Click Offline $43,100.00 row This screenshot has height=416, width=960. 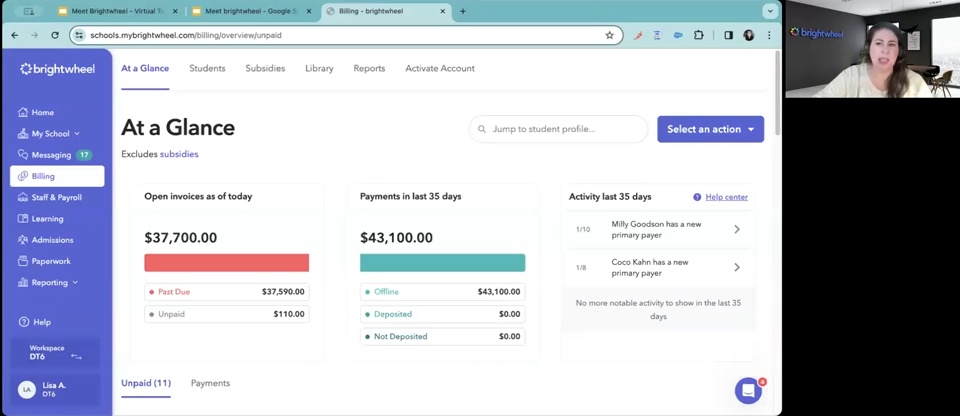click(442, 292)
